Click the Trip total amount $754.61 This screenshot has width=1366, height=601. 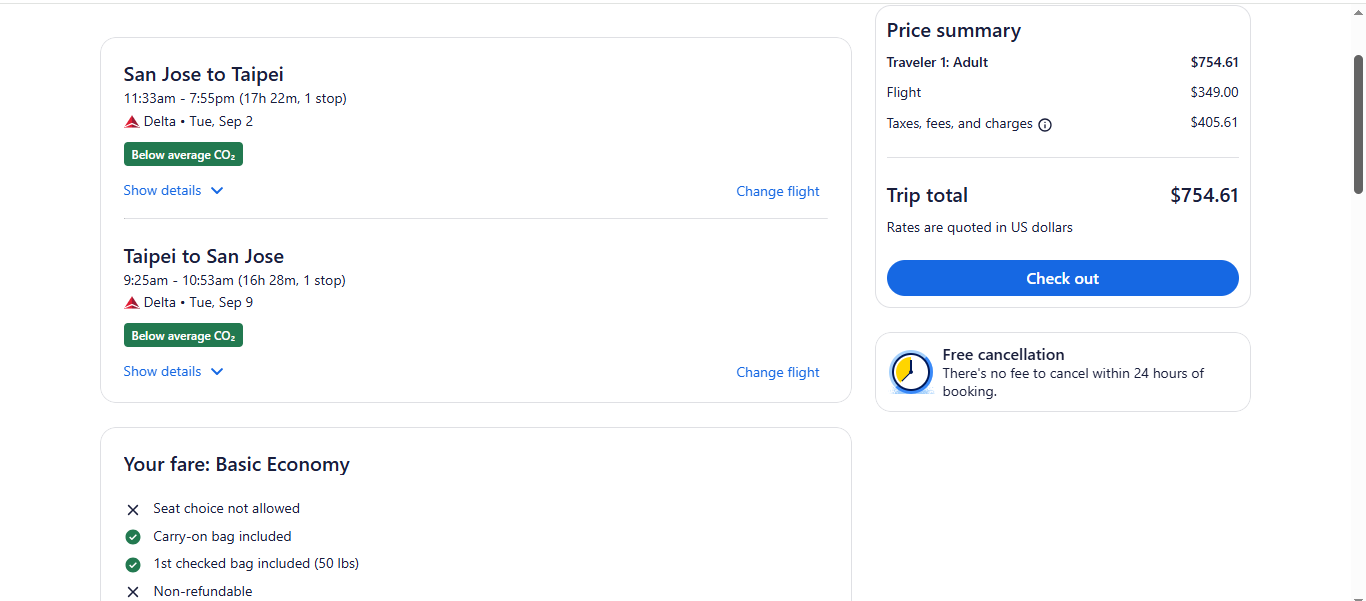(1204, 195)
